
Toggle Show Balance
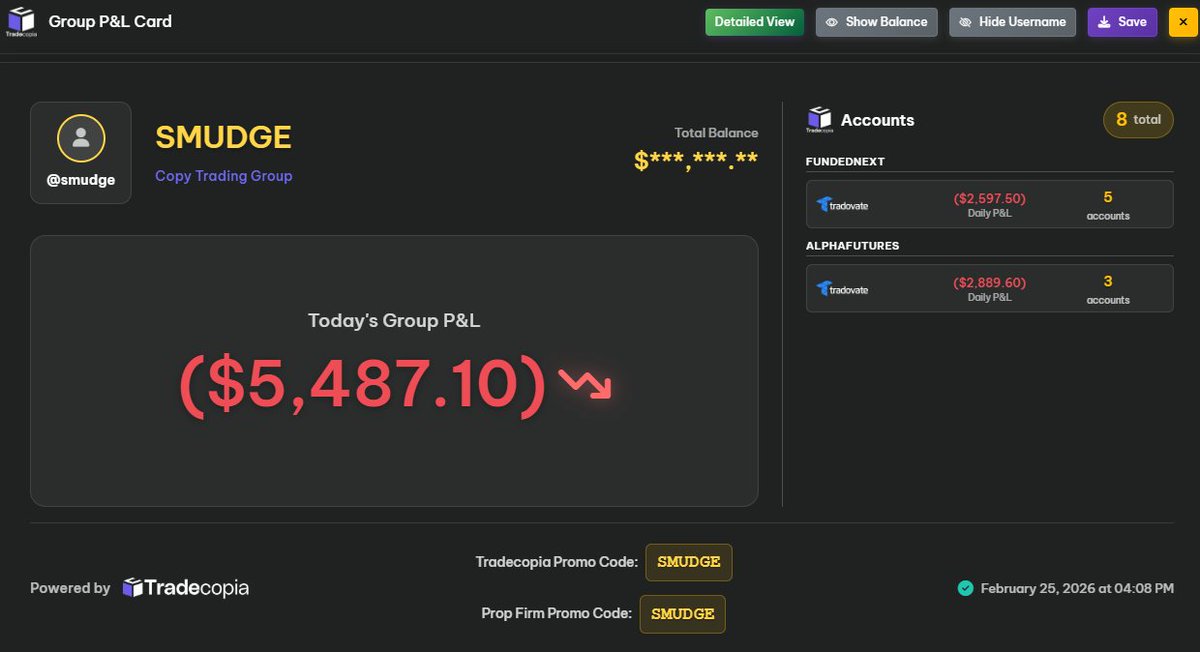pyautogui.click(x=877, y=22)
